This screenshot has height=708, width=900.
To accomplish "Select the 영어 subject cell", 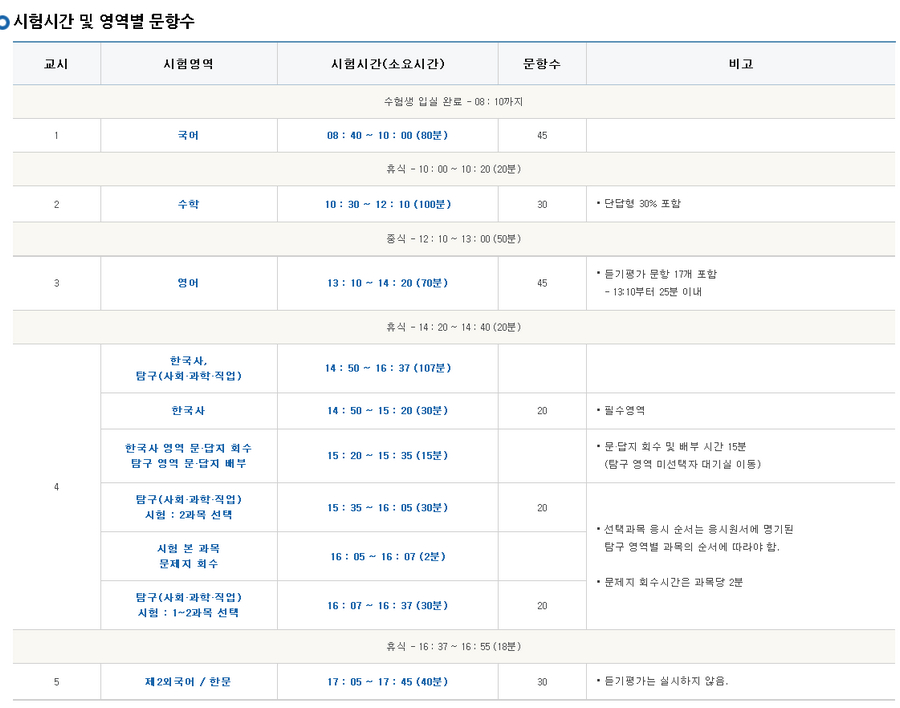I will coord(188,283).
